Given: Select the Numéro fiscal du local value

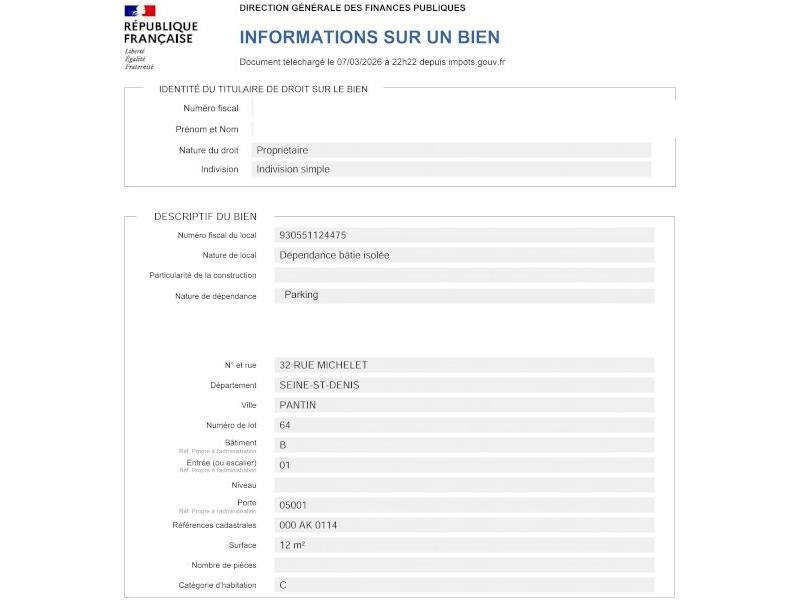Looking at the screenshot, I should pyautogui.click(x=464, y=235).
